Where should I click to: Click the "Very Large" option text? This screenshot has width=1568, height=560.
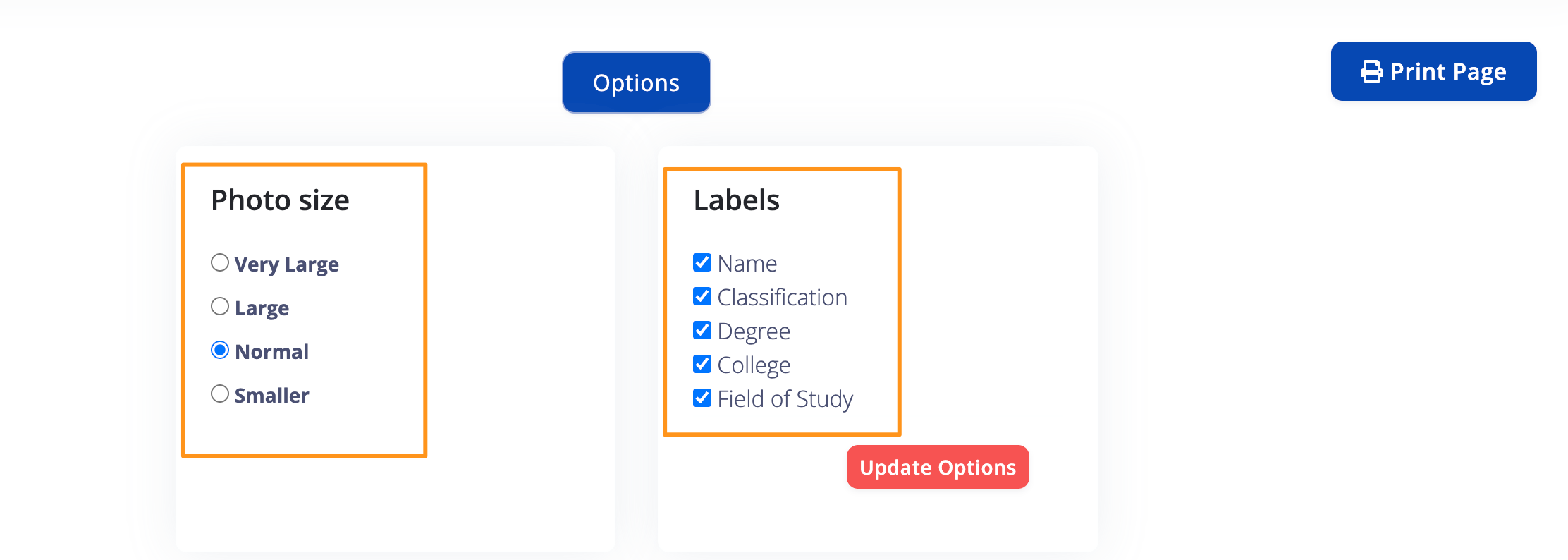[286, 264]
